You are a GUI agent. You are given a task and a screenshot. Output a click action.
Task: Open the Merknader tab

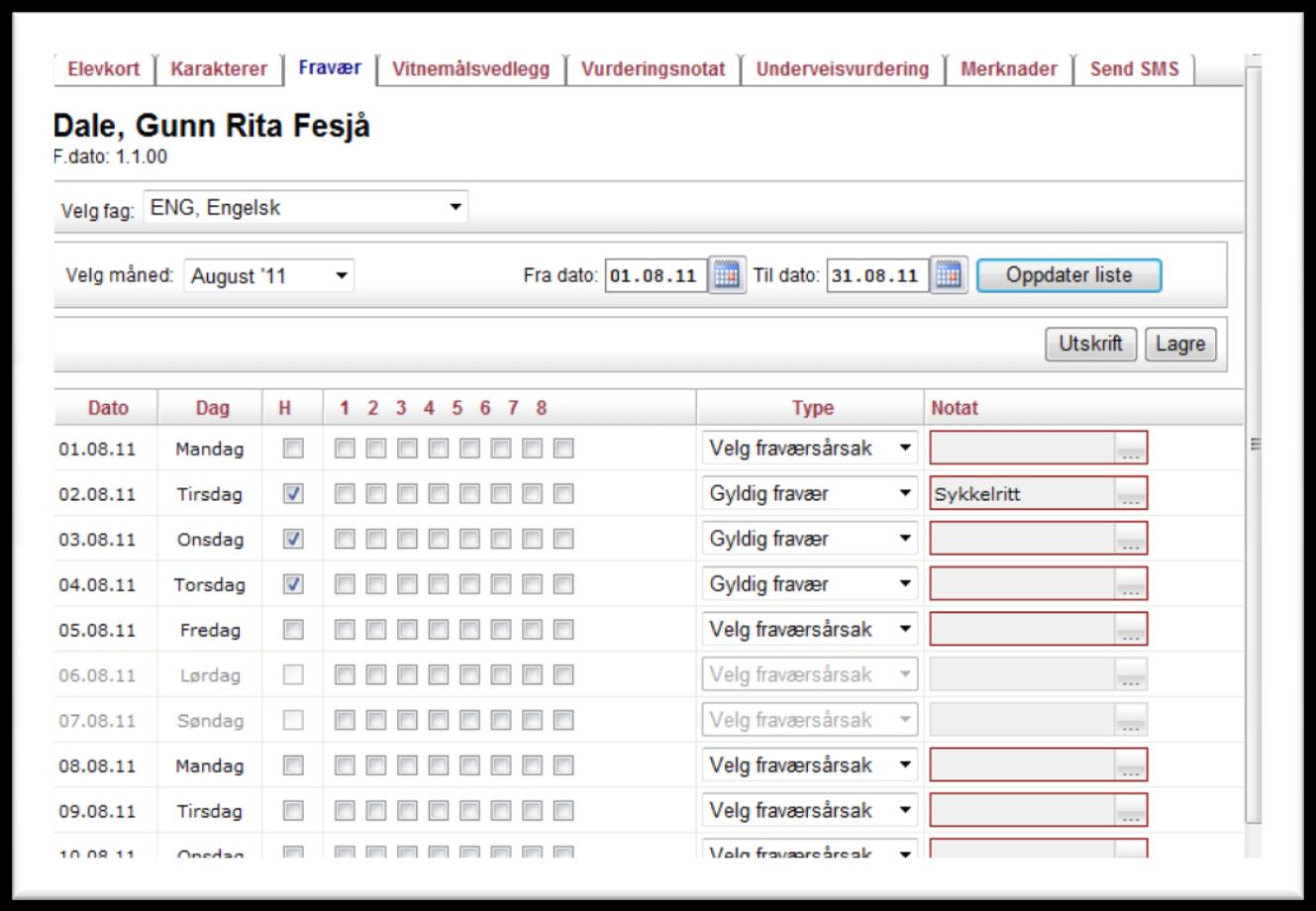tap(1009, 69)
